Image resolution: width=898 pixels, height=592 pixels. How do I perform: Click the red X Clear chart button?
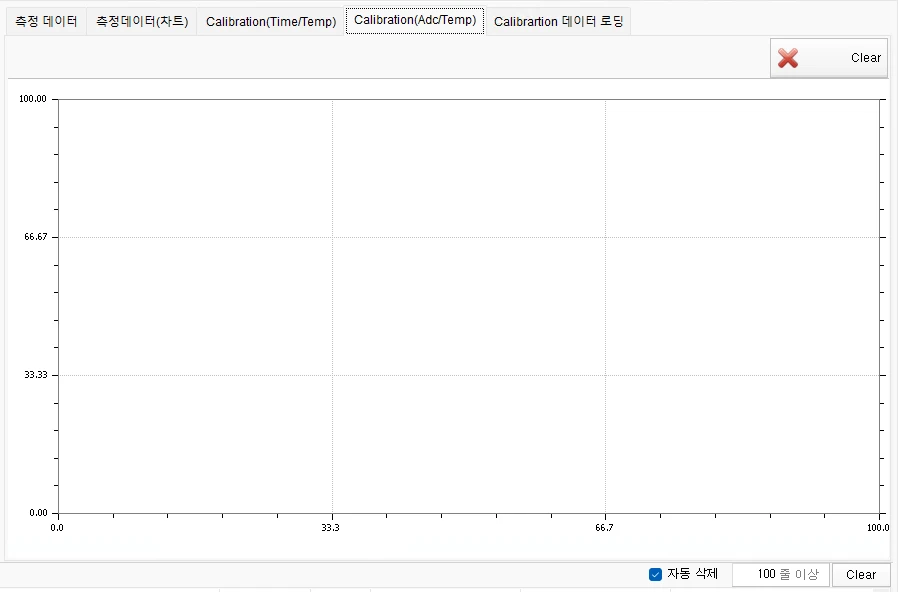[x=829, y=58]
